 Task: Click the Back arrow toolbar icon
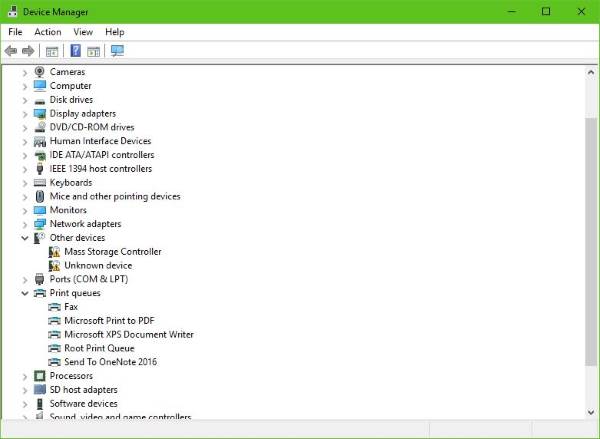point(11,51)
